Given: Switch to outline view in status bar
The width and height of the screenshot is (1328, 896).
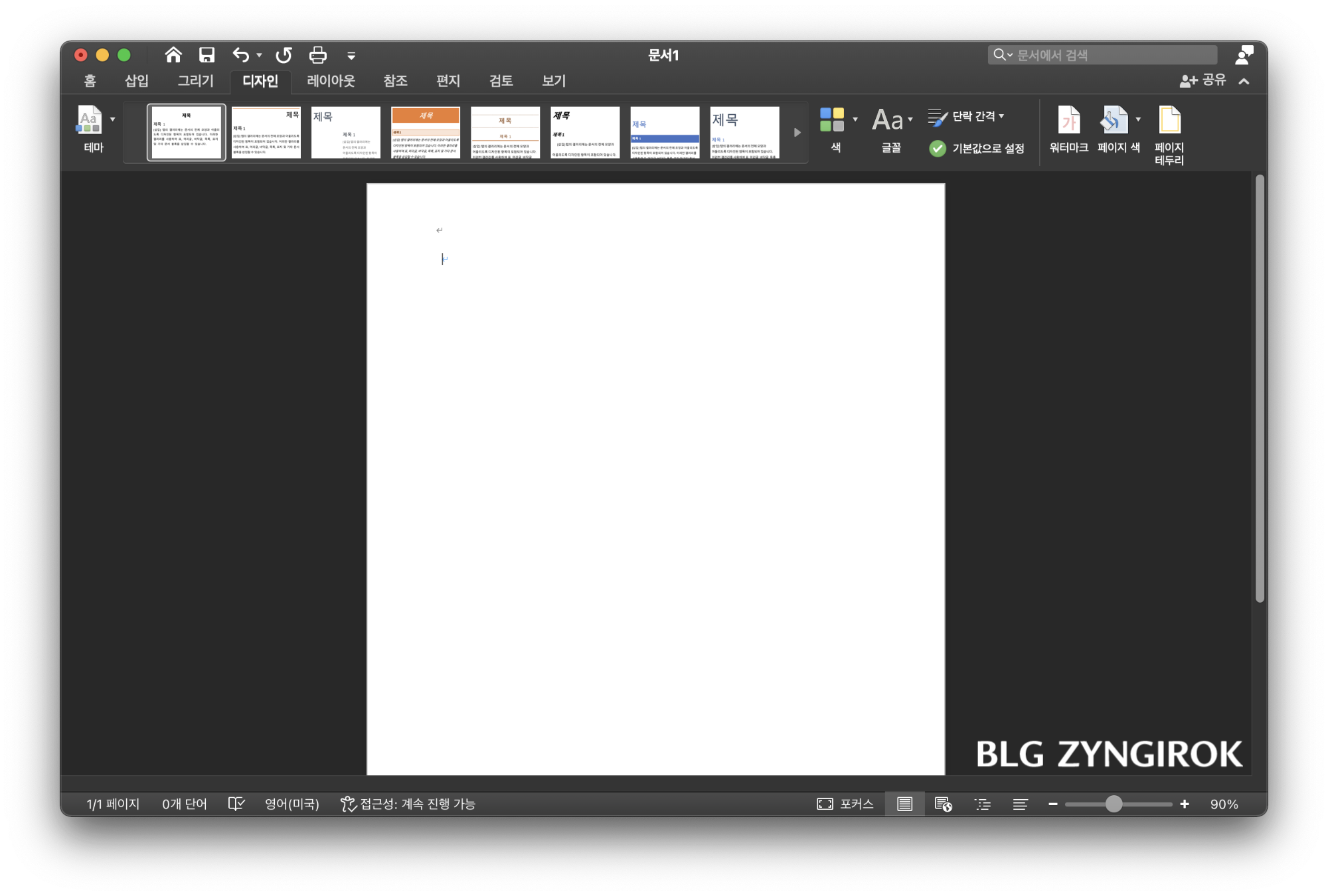Looking at the screenshot, I should coord(982,804).
